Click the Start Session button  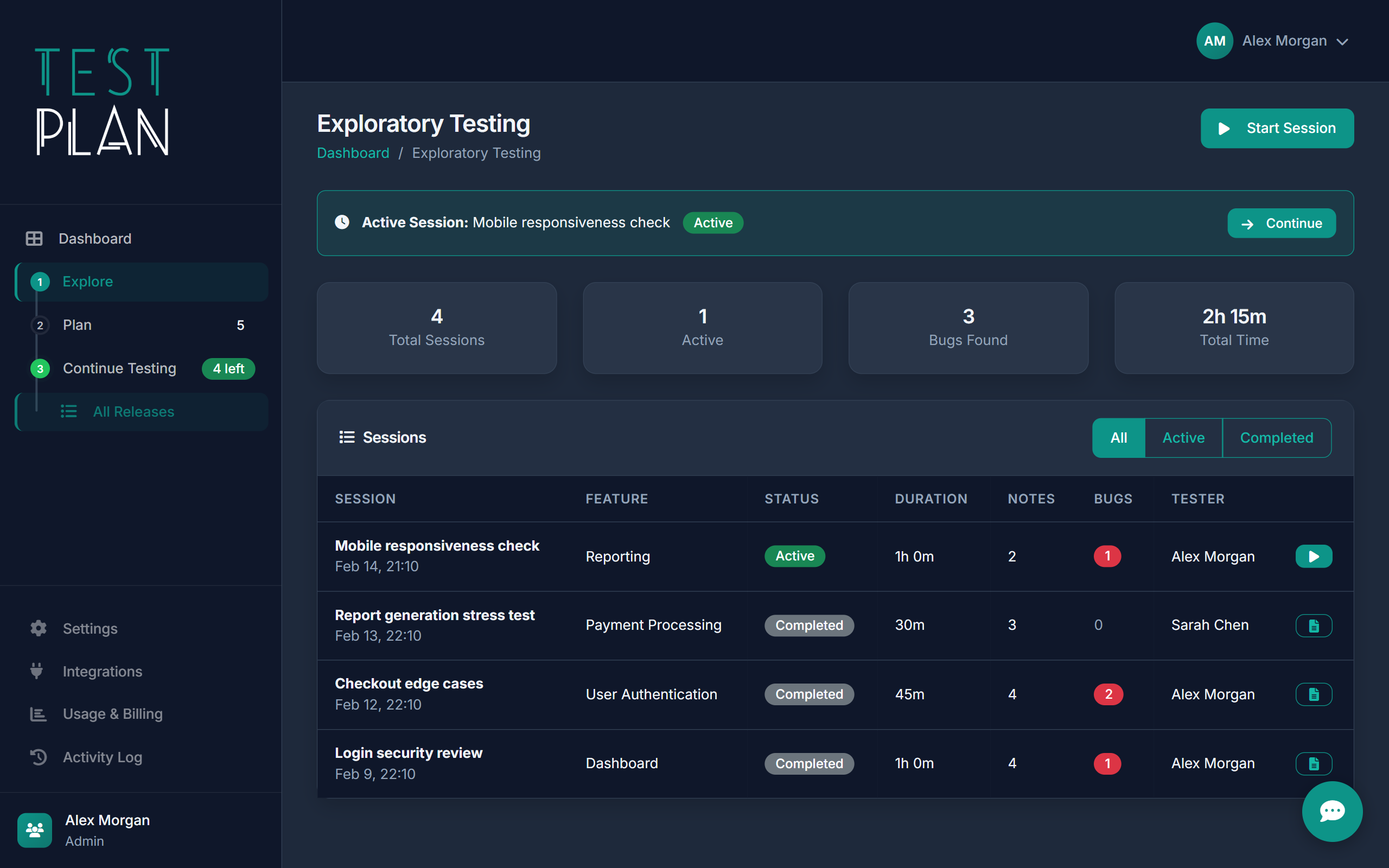tap(1277, 128)
